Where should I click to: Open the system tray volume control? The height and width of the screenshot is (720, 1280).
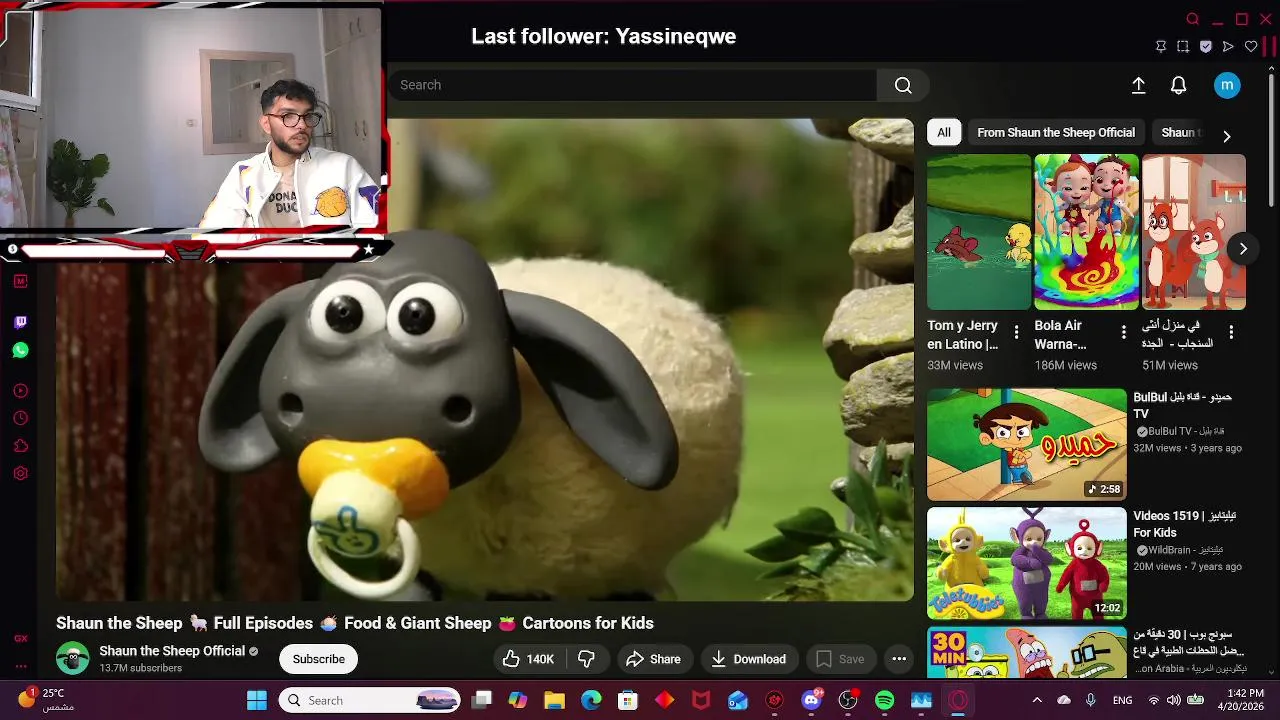[x=1173, y=700]
